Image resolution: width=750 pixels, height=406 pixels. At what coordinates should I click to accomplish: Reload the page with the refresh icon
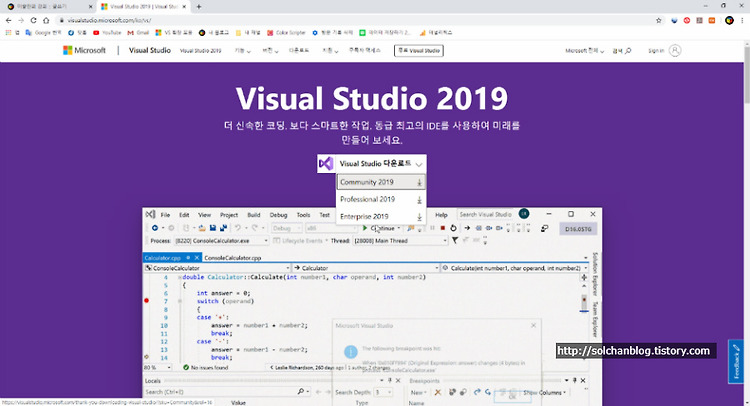[x=33, y=20]
